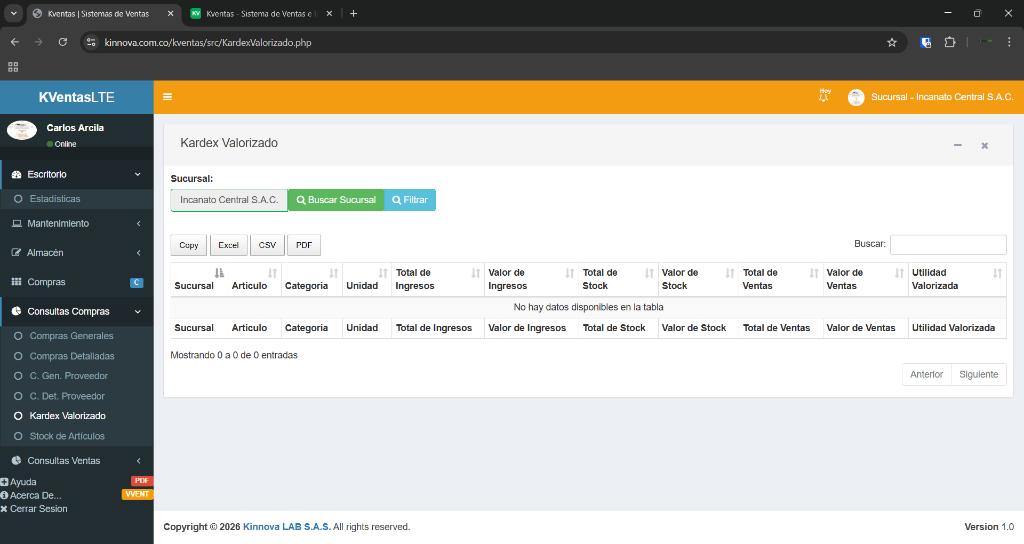
Task: Click the Consultas Ventas pie chart icon
Action: point(16,460)
